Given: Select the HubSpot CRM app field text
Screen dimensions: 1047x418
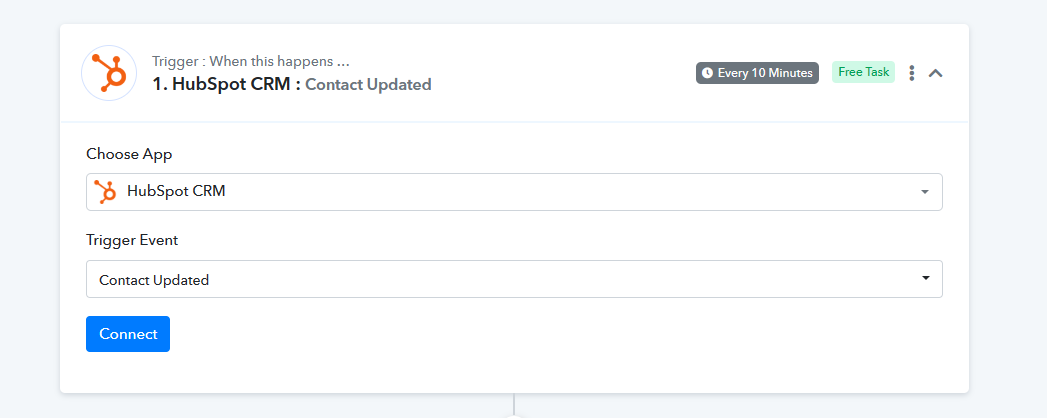Looking at the screenshot, I should 176,191.
